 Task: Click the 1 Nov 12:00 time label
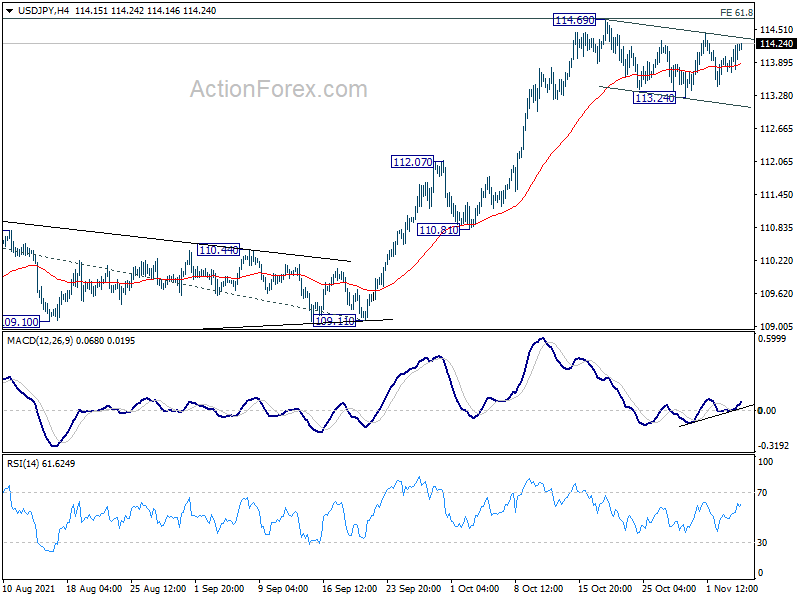click(x=730, y=588)
